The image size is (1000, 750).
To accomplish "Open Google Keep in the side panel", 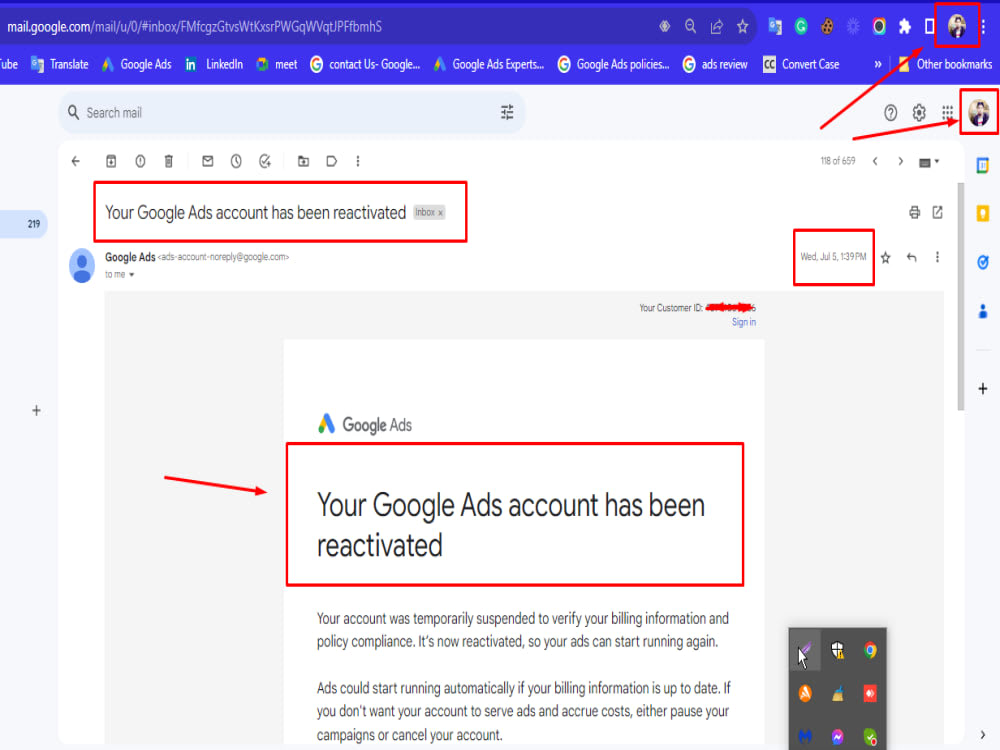I will [982, 213].
